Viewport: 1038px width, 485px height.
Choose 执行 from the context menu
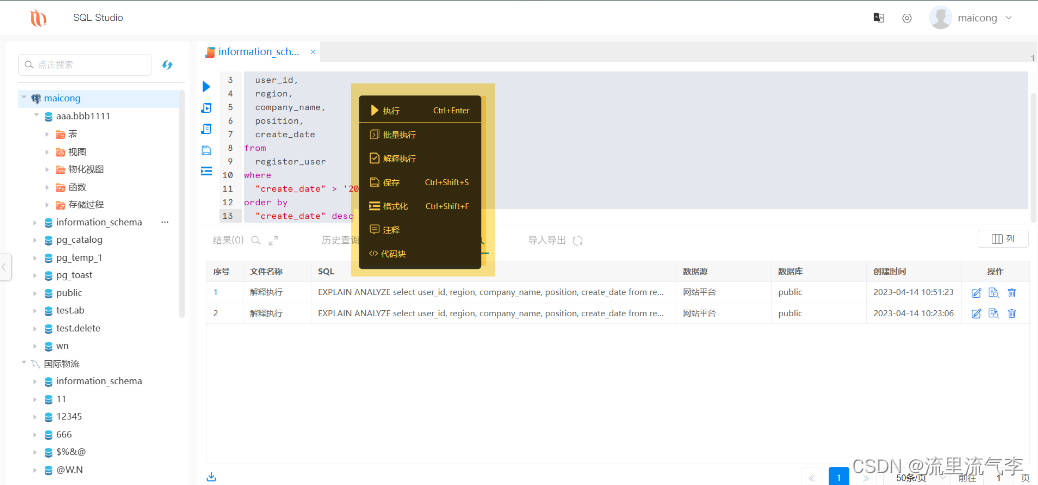[x=420, y=110]
